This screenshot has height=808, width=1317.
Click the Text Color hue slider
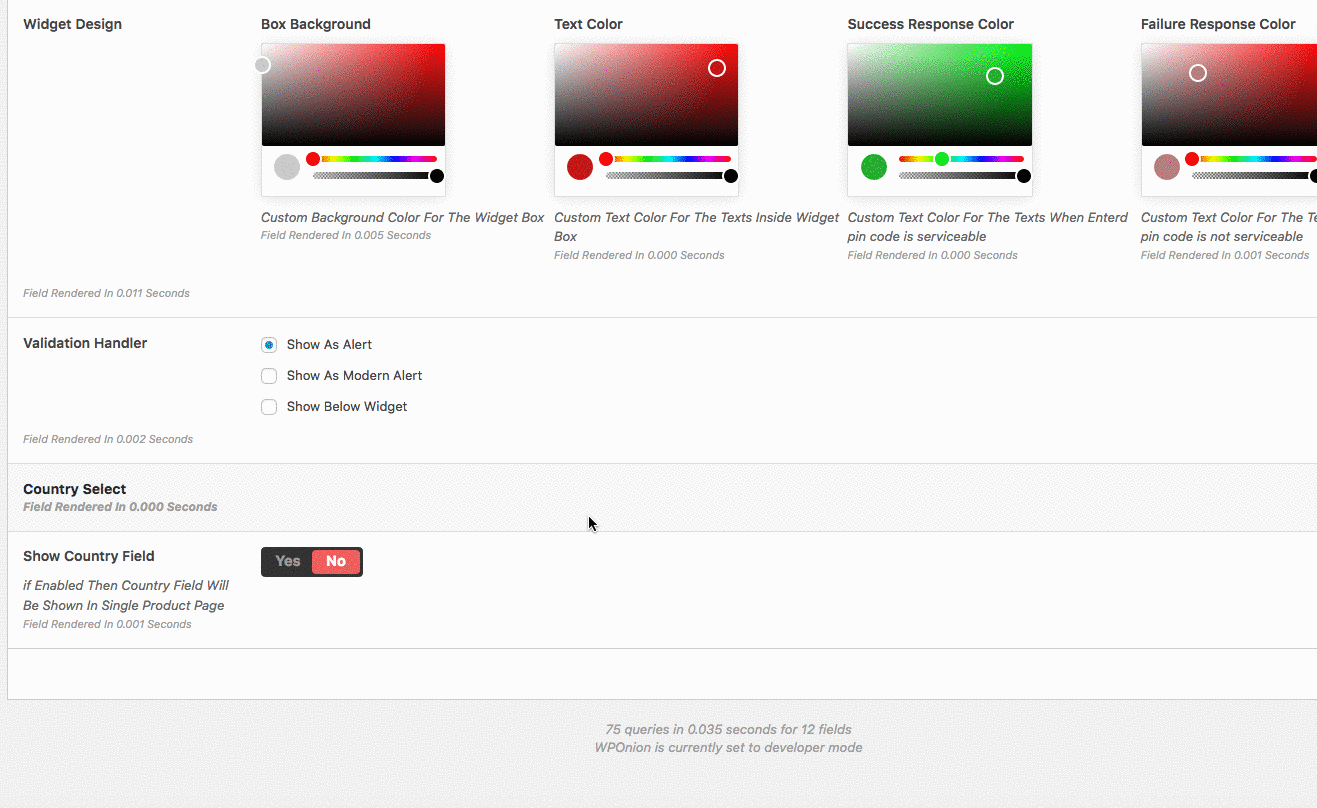pos(668,159)
